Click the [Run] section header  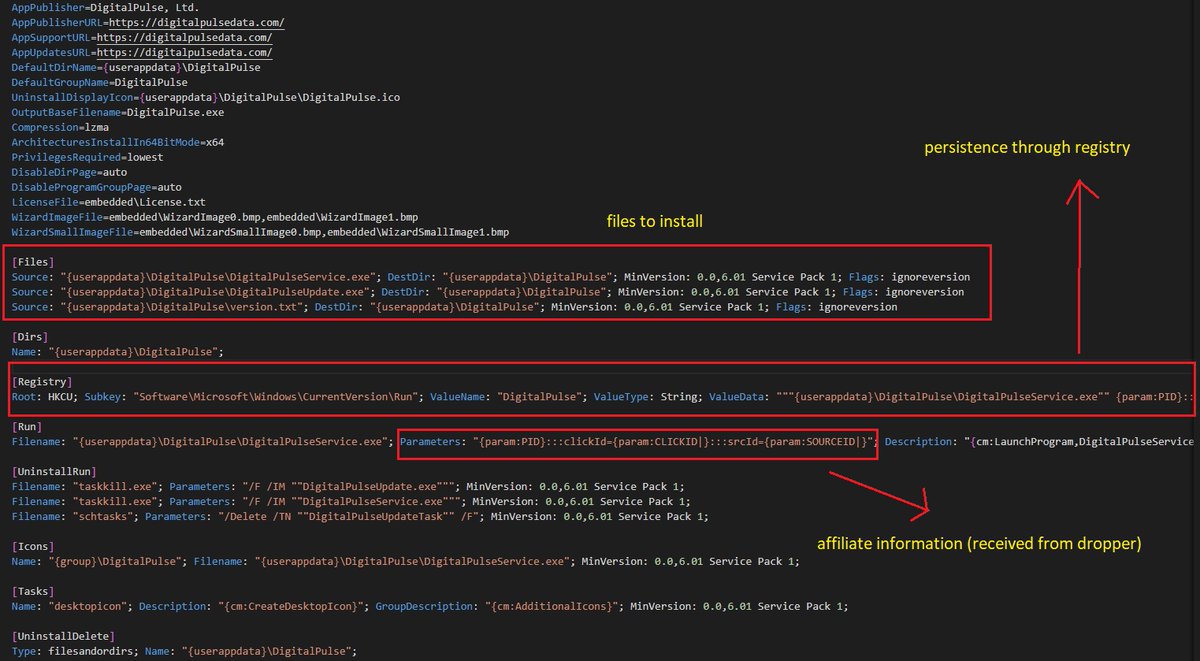click(x=29, y=426)
